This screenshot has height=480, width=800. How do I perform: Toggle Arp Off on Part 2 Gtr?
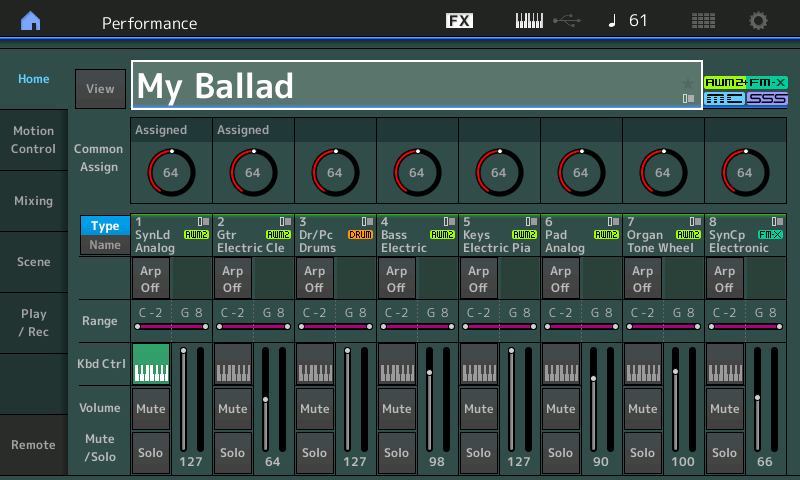click(233, 279)
